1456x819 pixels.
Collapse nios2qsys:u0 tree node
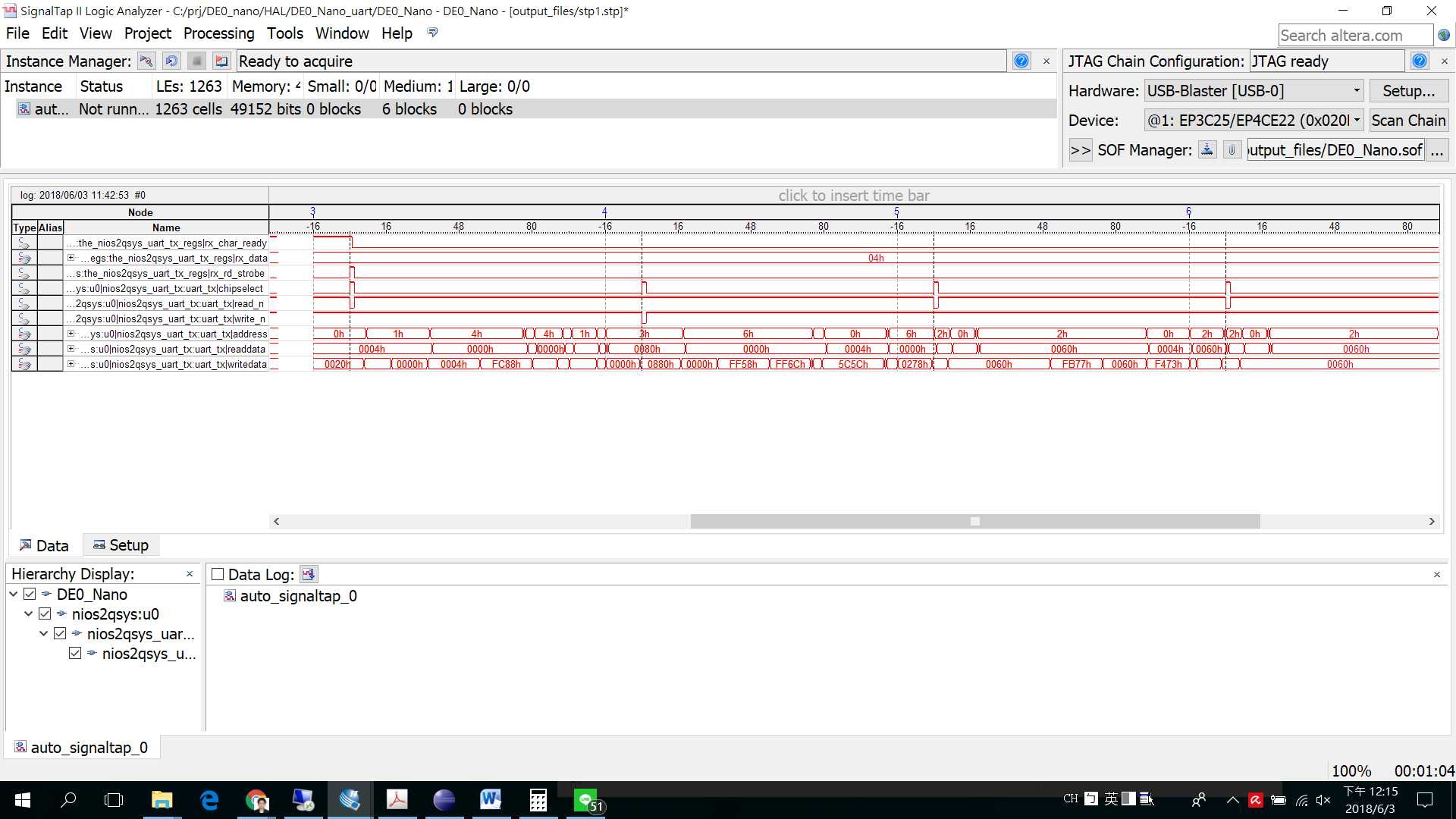28,613
